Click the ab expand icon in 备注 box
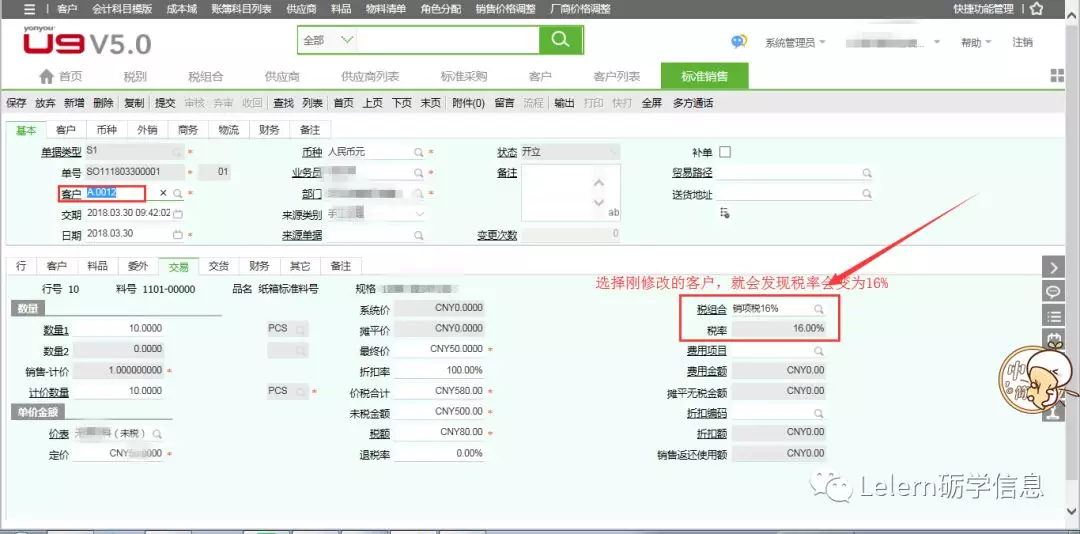Viewport: 1080px width, 534px height. coord(614,214)
